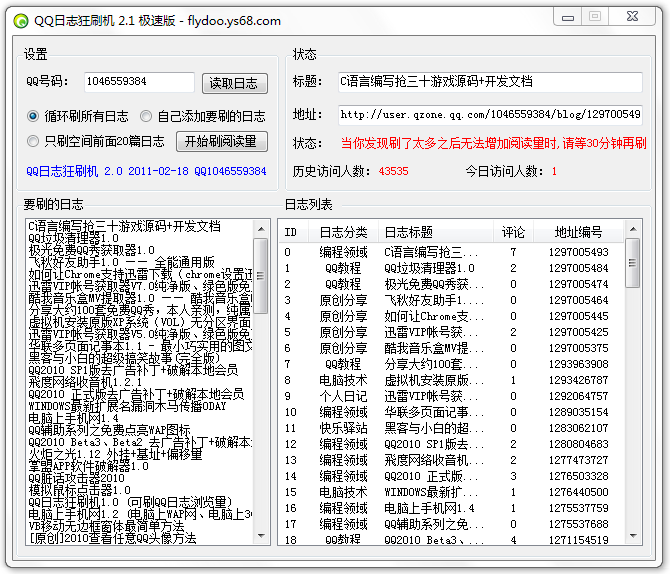Select table row with 地址编号 1275537759
Screen dimensions: 670x574
tap(451, 508)
